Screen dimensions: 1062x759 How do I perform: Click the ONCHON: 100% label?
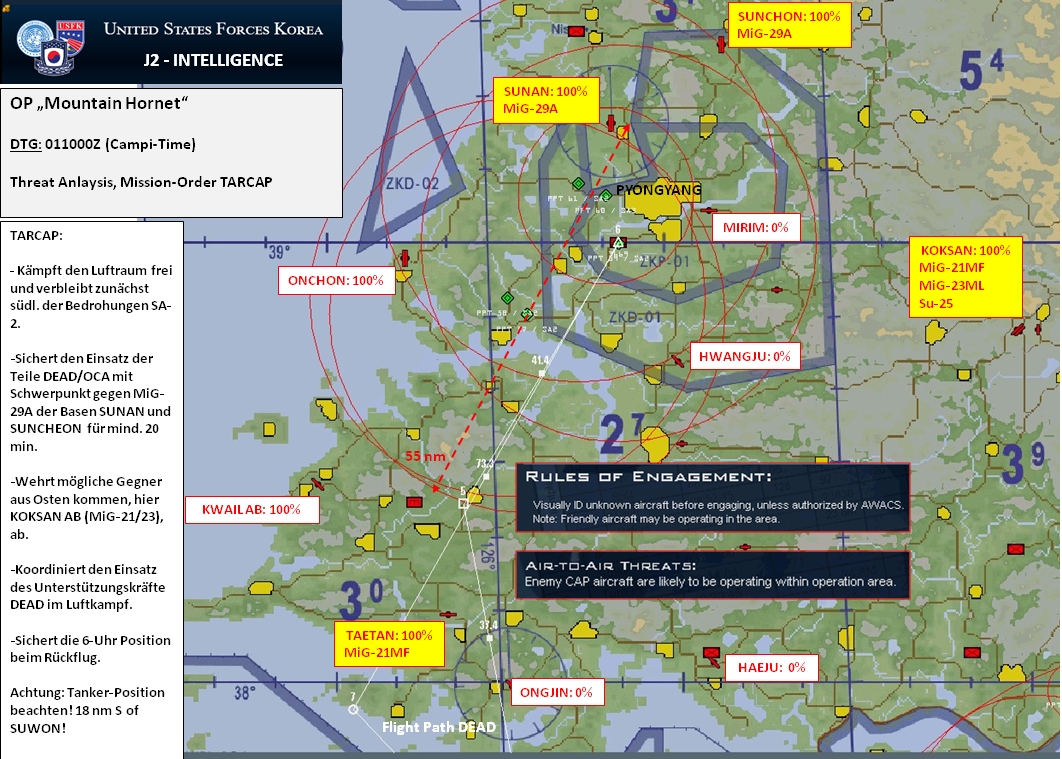coord(337,280)
